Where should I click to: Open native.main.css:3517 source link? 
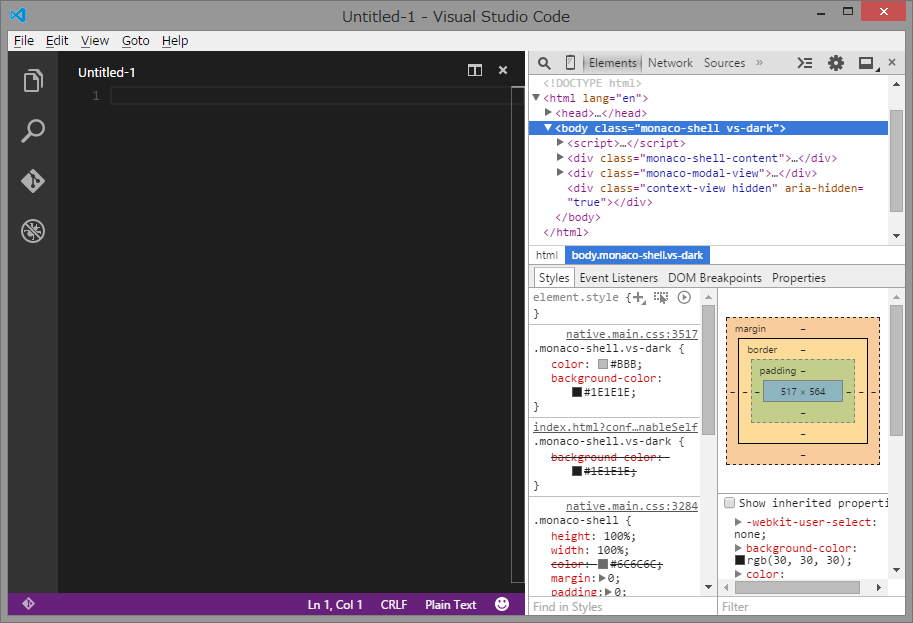(631, 333)
